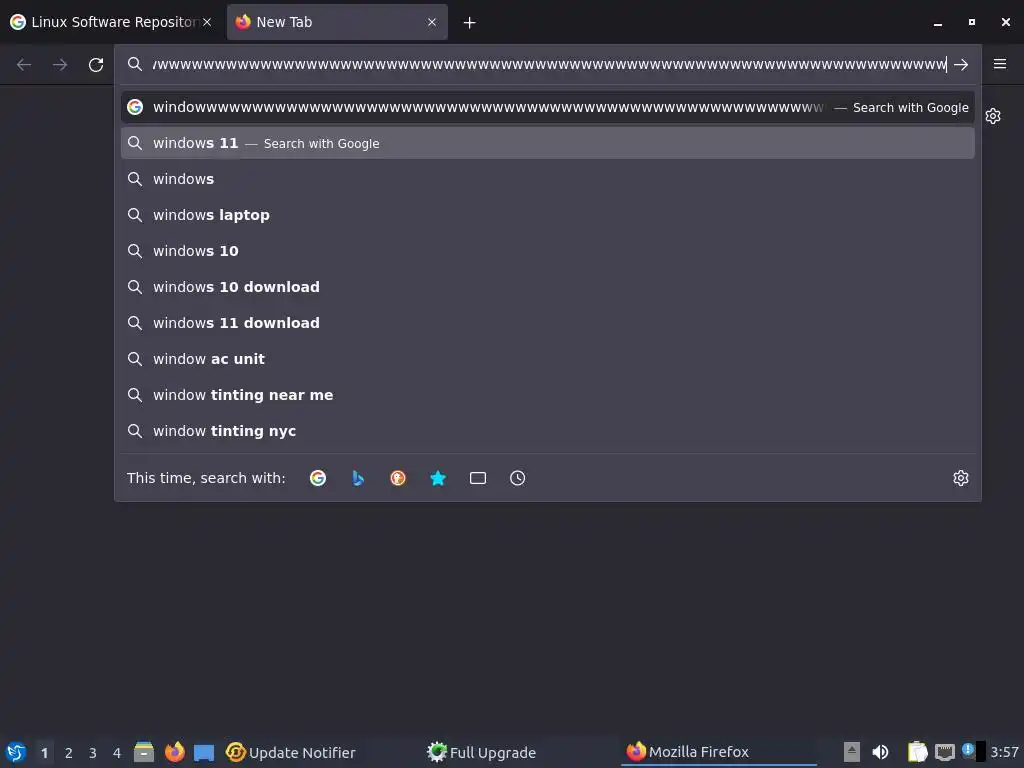
Task: Open a new tab with plus button
Action: pyautogui.click(x=469, y=23)
